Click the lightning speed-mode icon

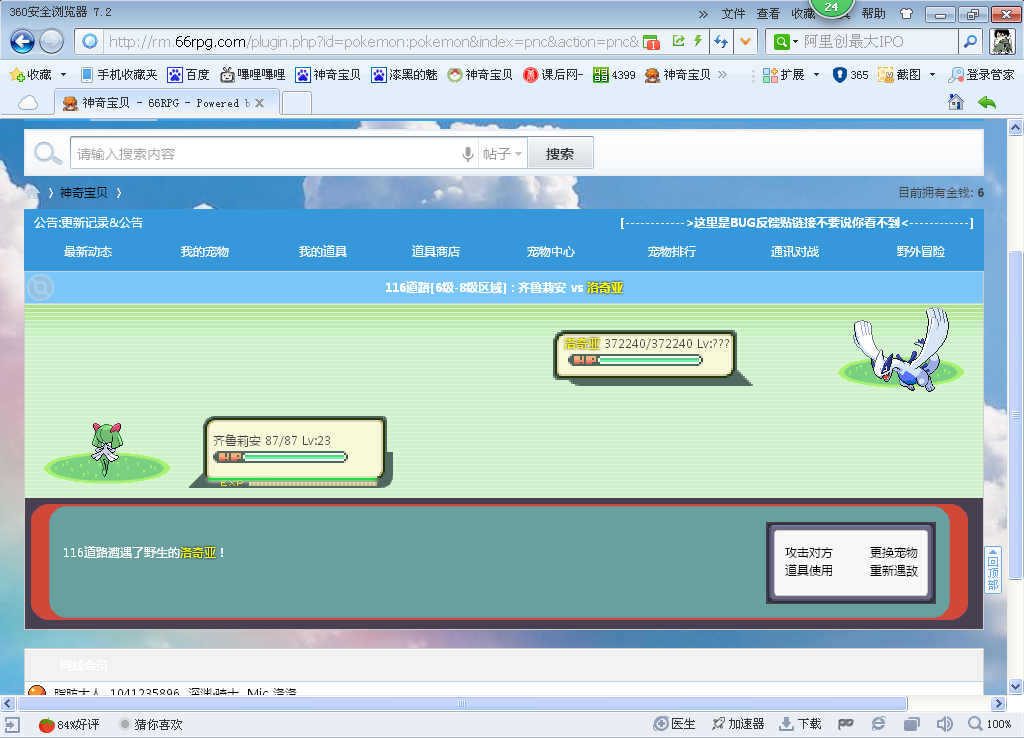tap(697, 41)
